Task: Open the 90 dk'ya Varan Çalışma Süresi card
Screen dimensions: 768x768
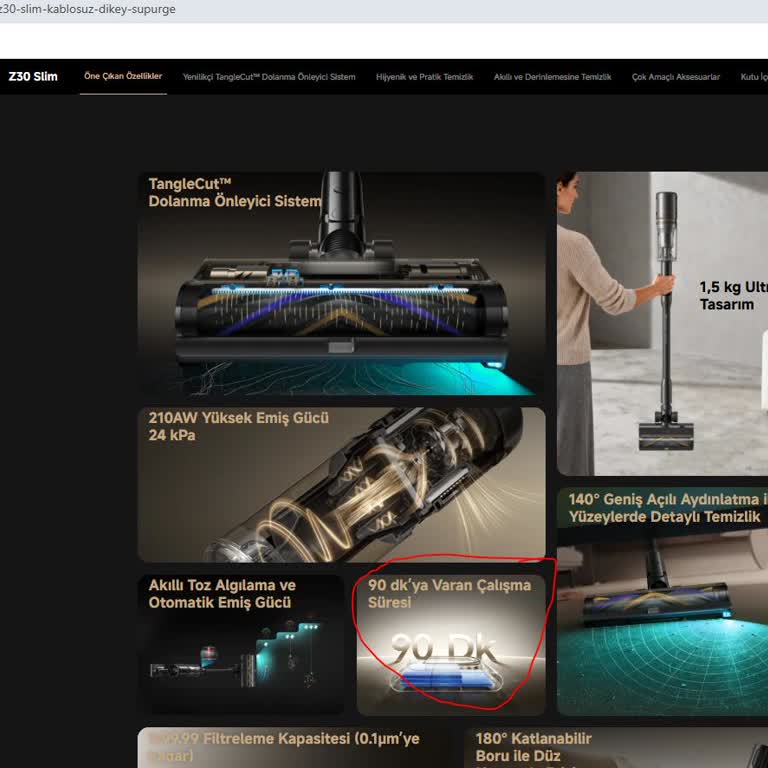Action: click(451, 645)
